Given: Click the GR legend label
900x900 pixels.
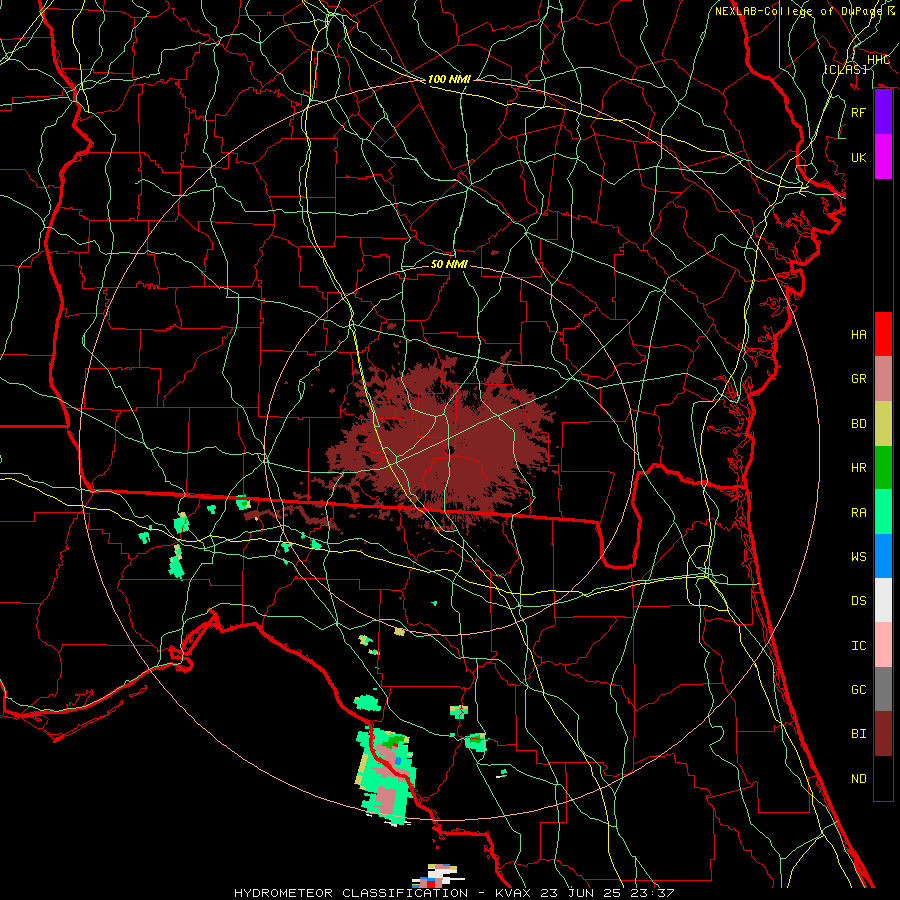Looking at the screenshot, I should tap(859, 379).
